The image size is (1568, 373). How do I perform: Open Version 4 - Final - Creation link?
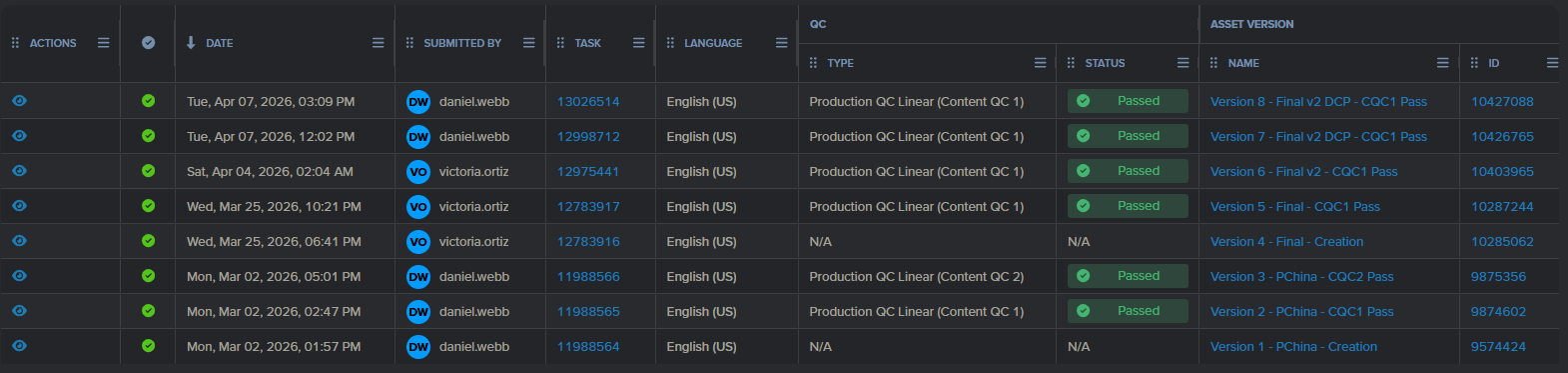click(1286, 242)
